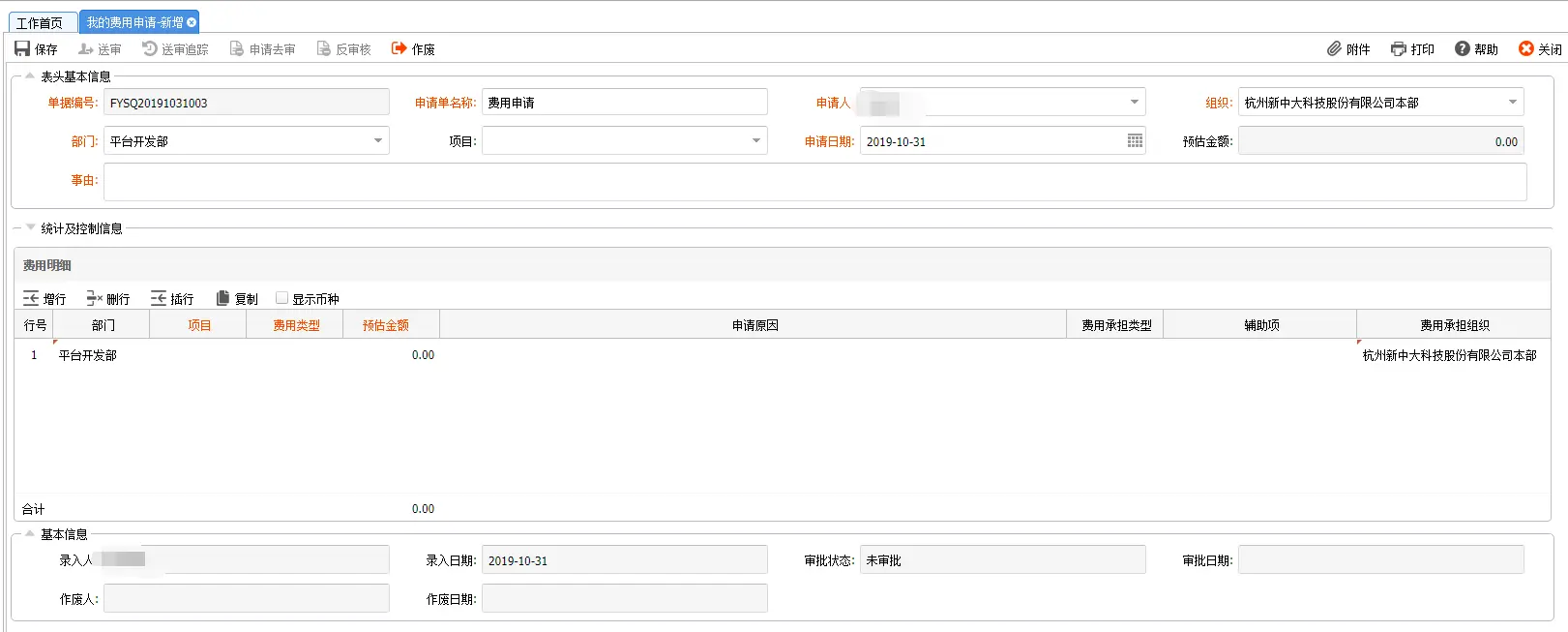This screenshot has height=632, width=1568.
Task: Click the 作废人 field
Action: point(246,598)
